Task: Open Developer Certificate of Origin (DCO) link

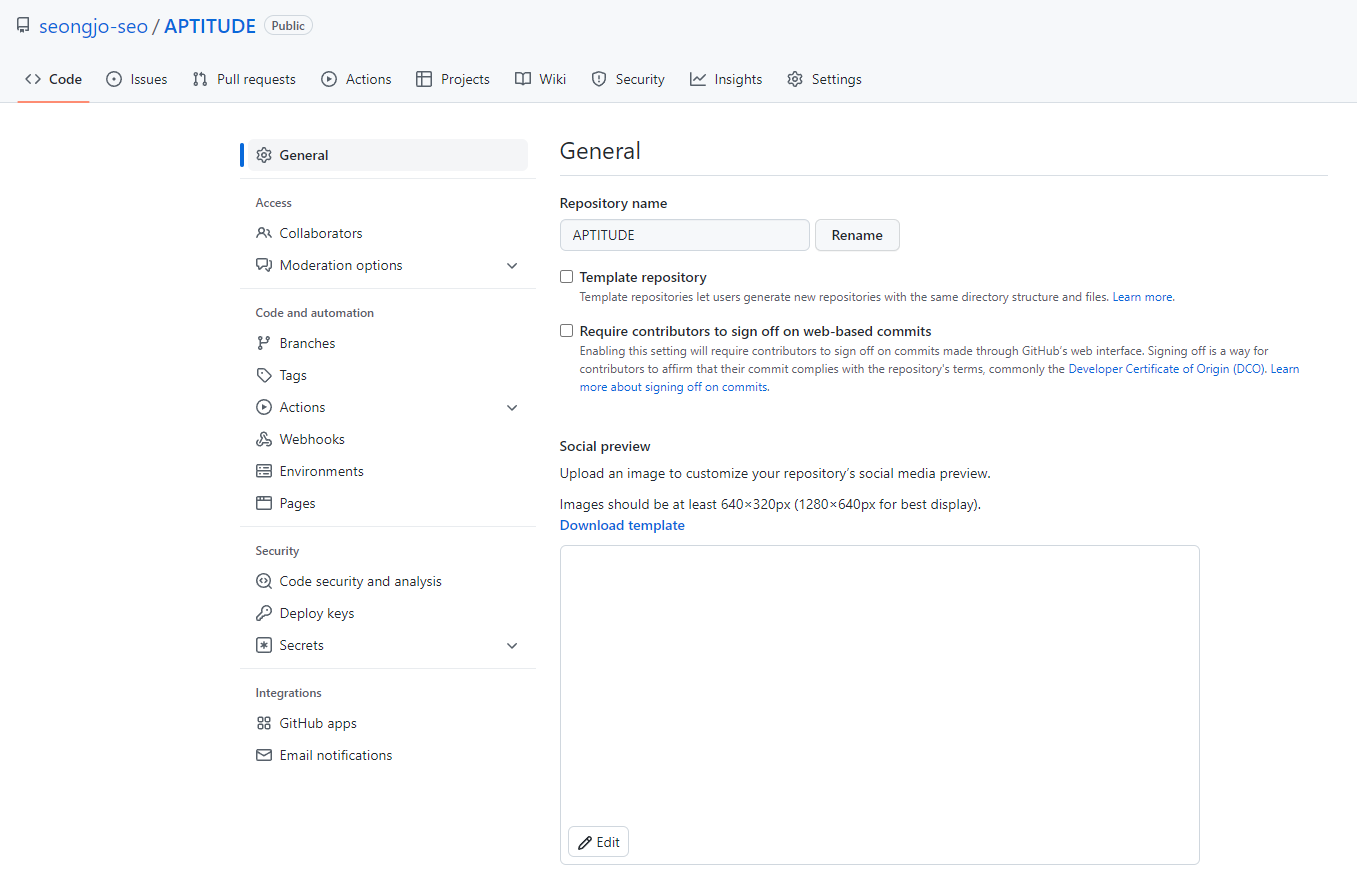Action: (1167, 369)
